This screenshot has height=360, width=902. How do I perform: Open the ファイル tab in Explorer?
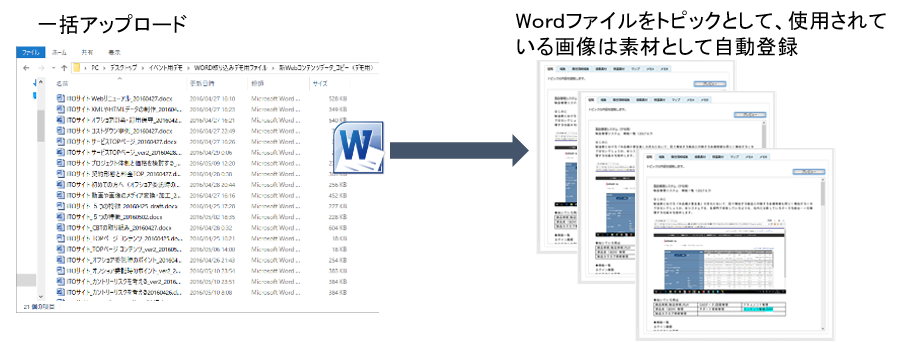30,52
